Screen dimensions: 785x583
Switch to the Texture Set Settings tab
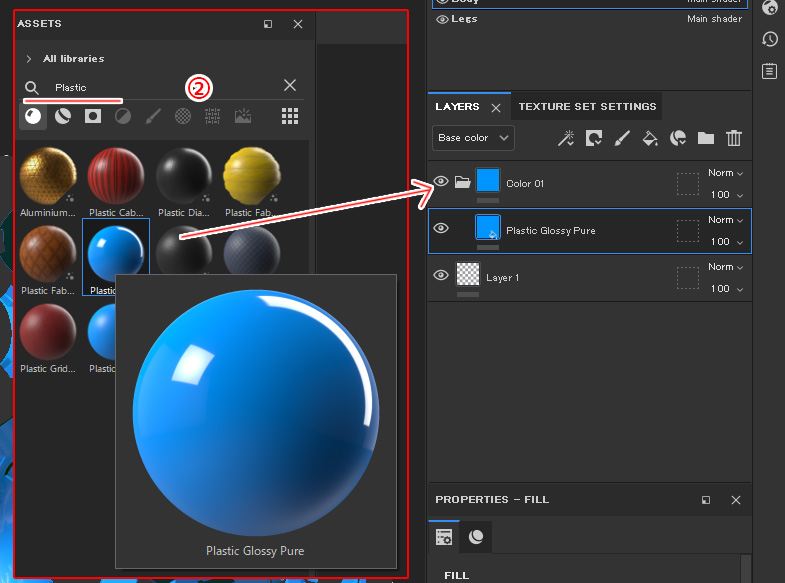click(x=587, y=107)
